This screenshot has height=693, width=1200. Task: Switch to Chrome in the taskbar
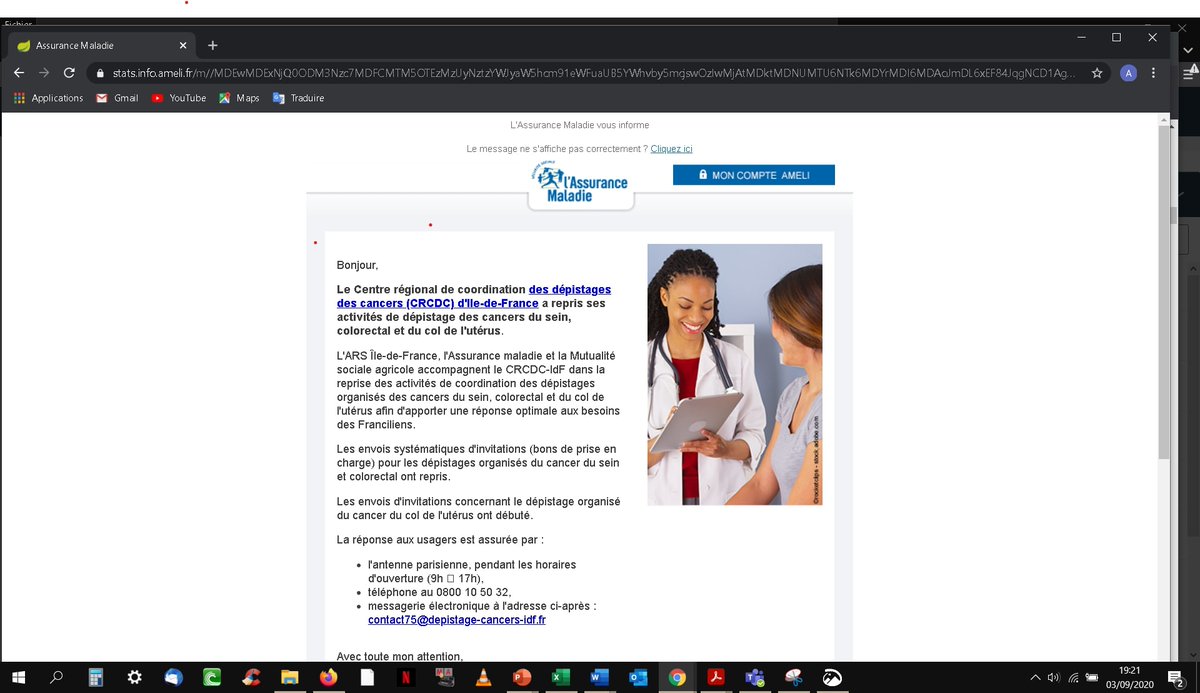click(677, 677)
